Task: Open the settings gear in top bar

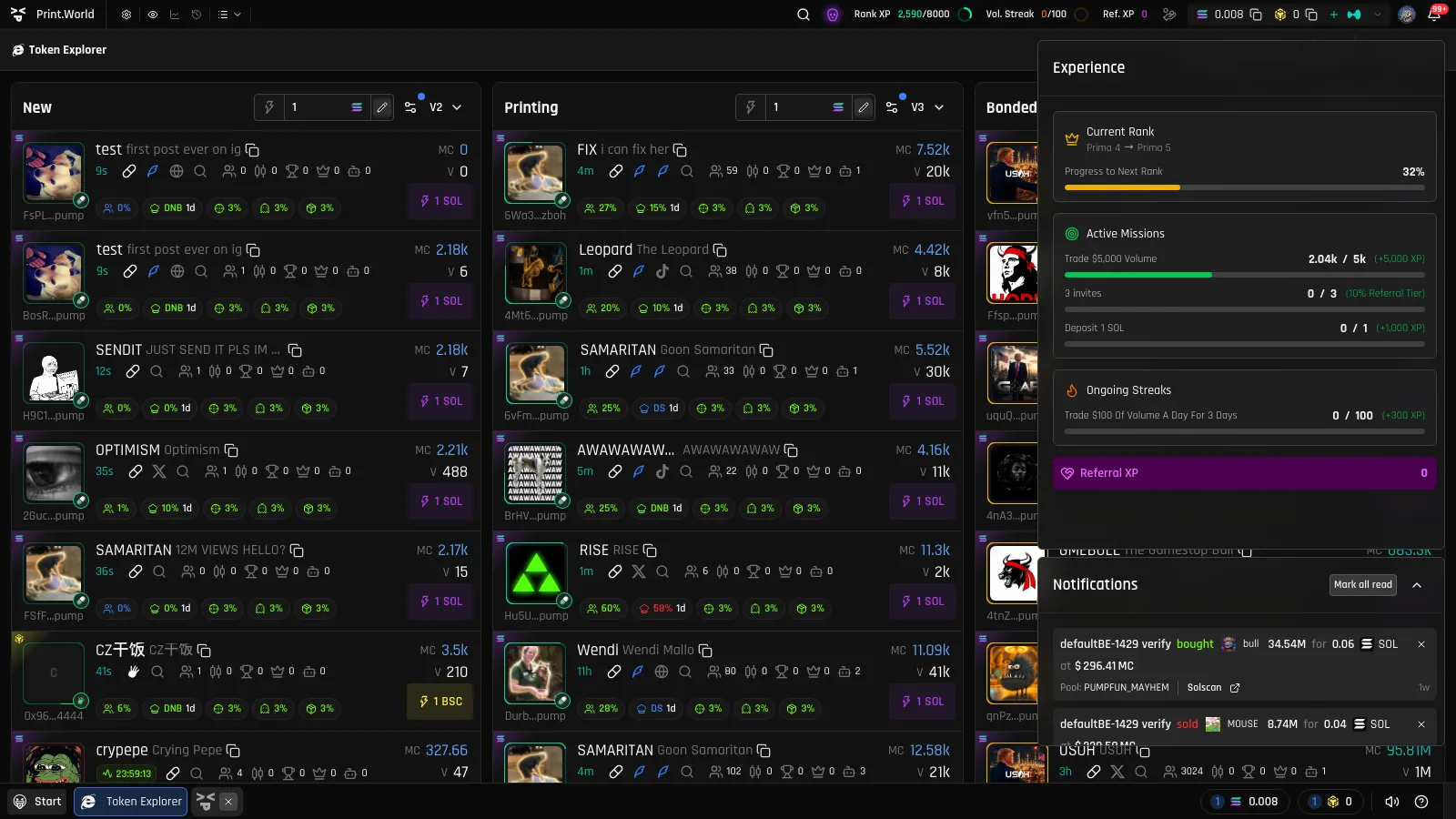Action: [126, 15]
